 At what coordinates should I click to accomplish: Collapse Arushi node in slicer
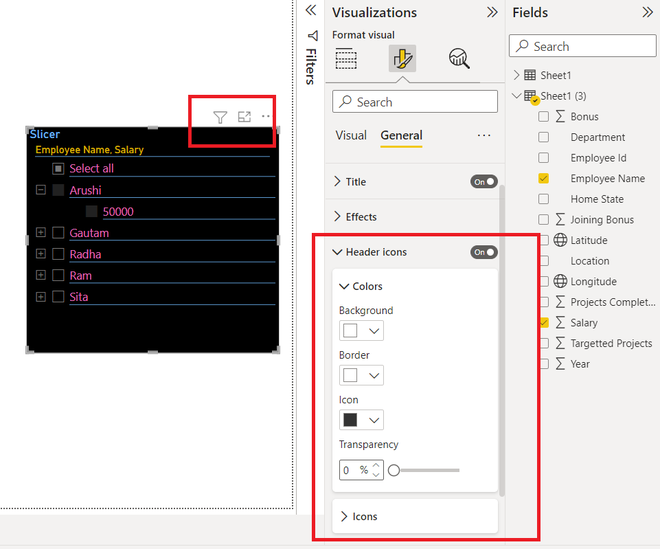(x=41, y=189)
